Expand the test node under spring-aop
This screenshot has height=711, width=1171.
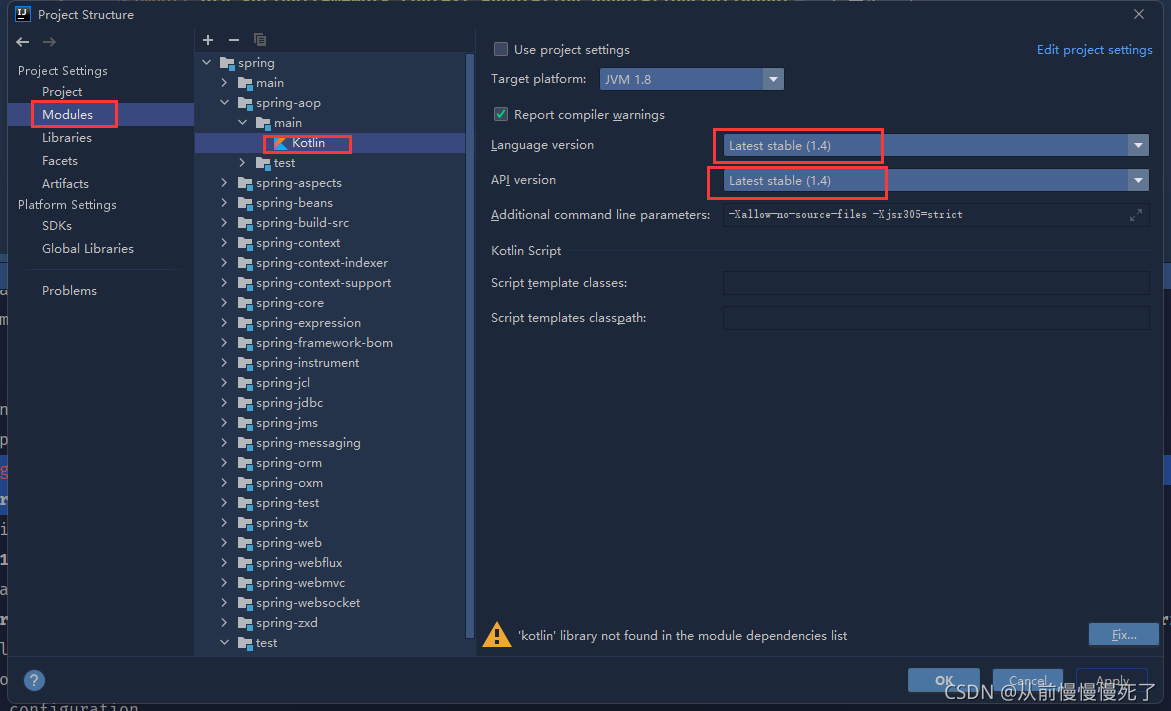(243, 163)
